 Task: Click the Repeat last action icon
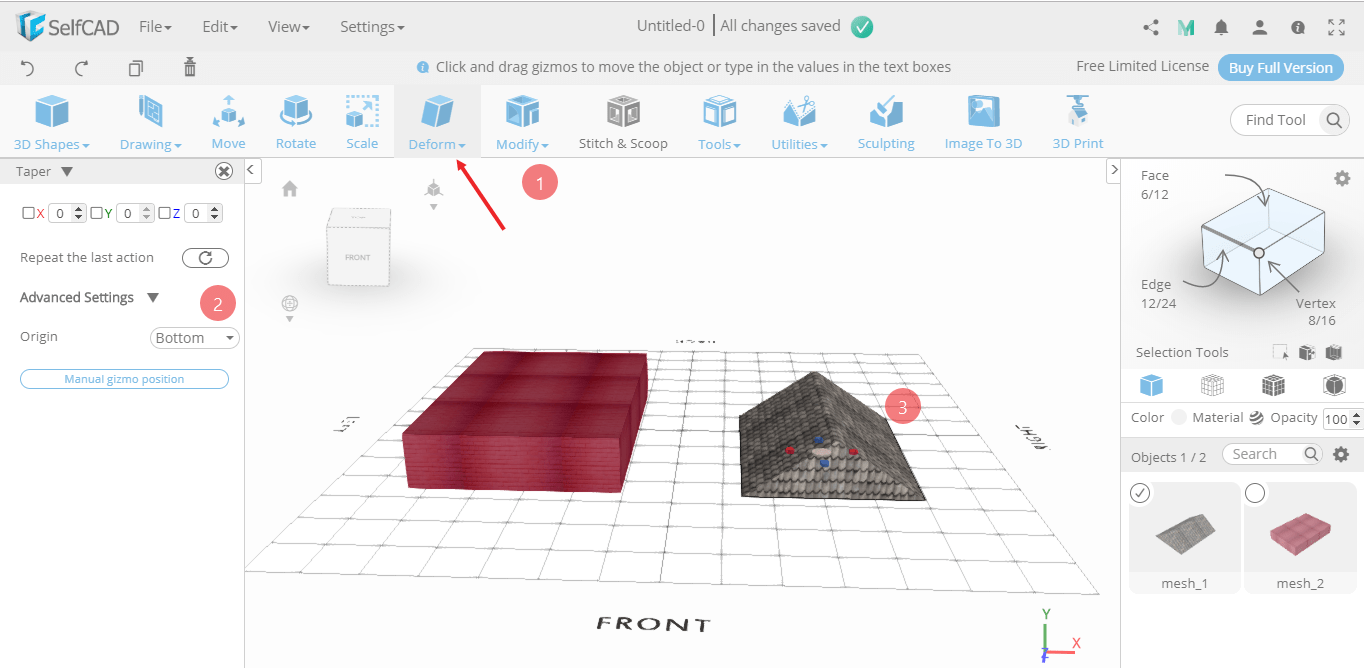pyautogui.click(x=205, y=257)
